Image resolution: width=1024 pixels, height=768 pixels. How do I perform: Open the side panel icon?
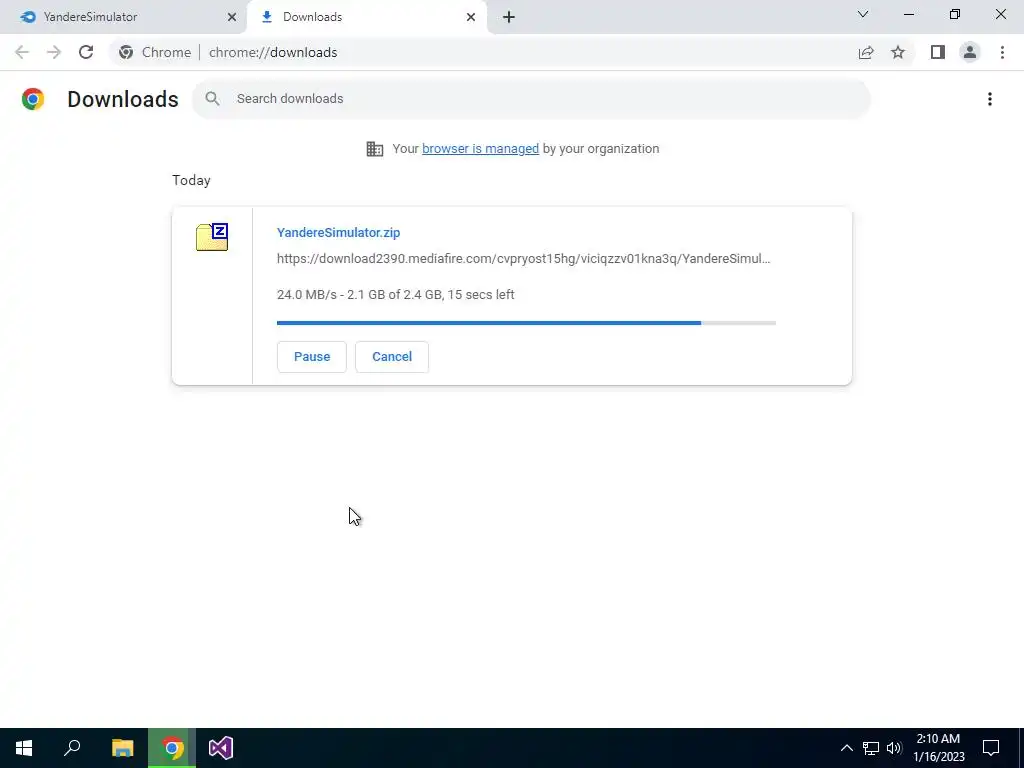tap(938, 52)
